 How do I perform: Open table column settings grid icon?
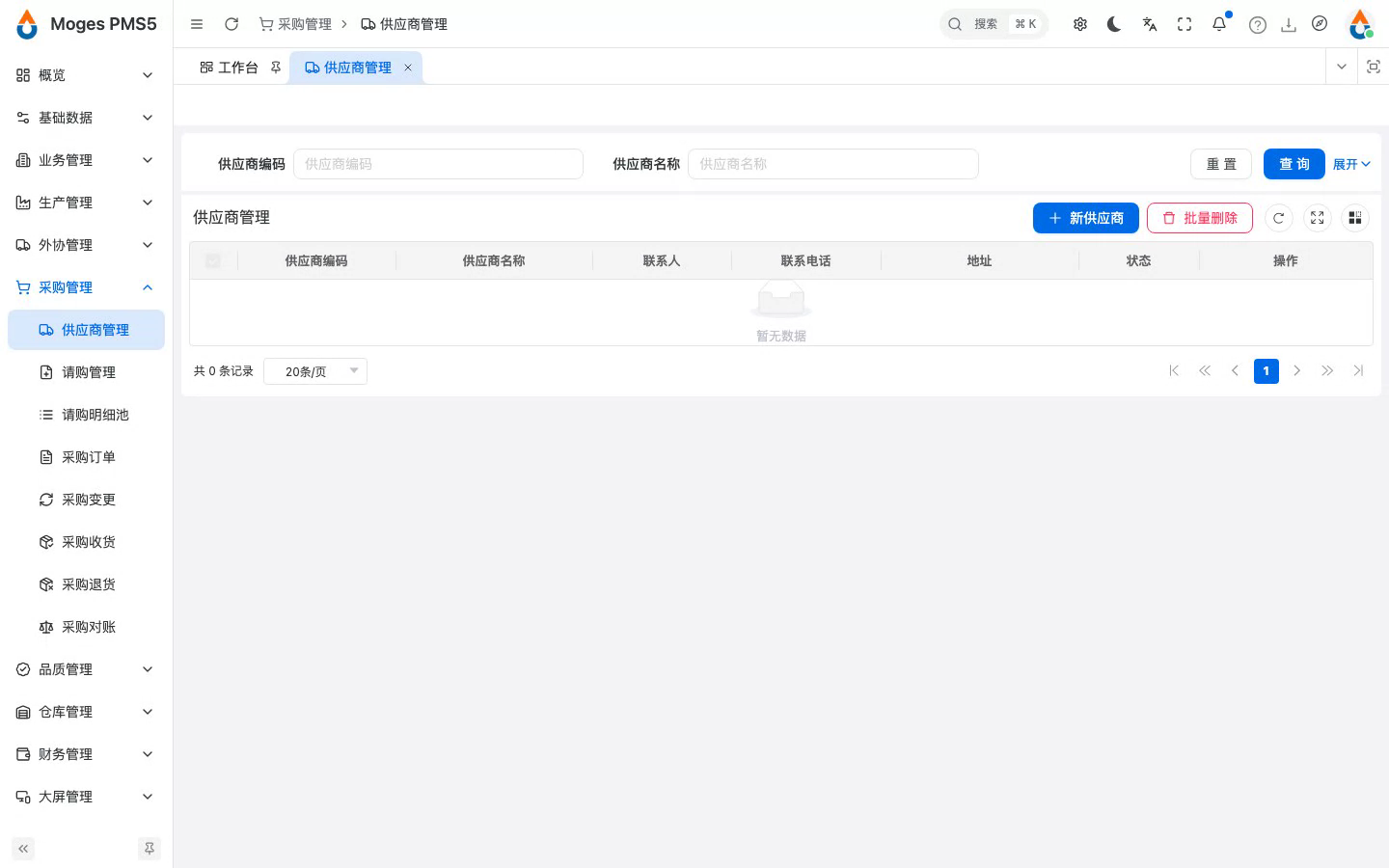click(x=1355, y=218)
